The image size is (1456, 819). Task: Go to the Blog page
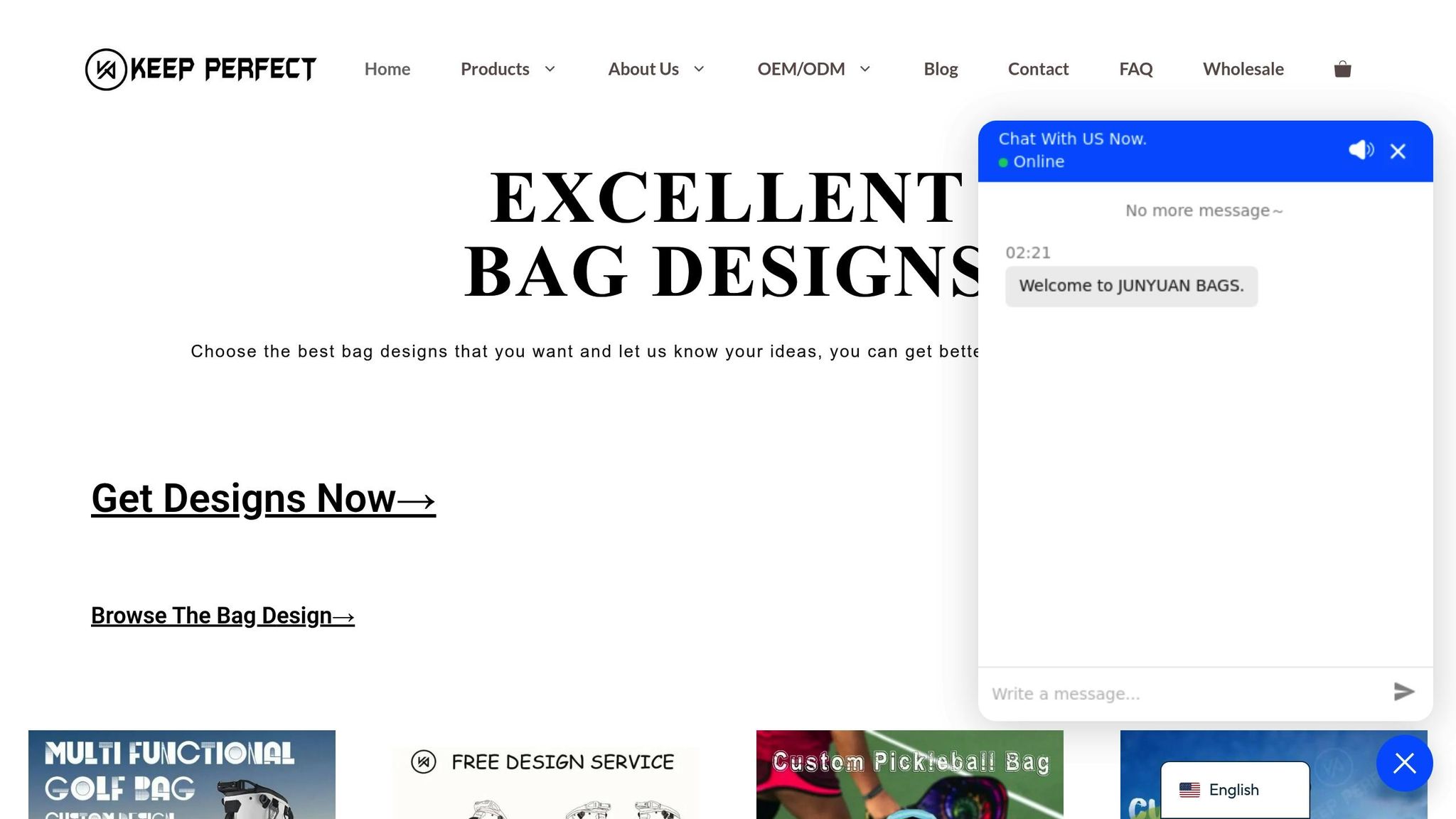click(x=941, y=69)
